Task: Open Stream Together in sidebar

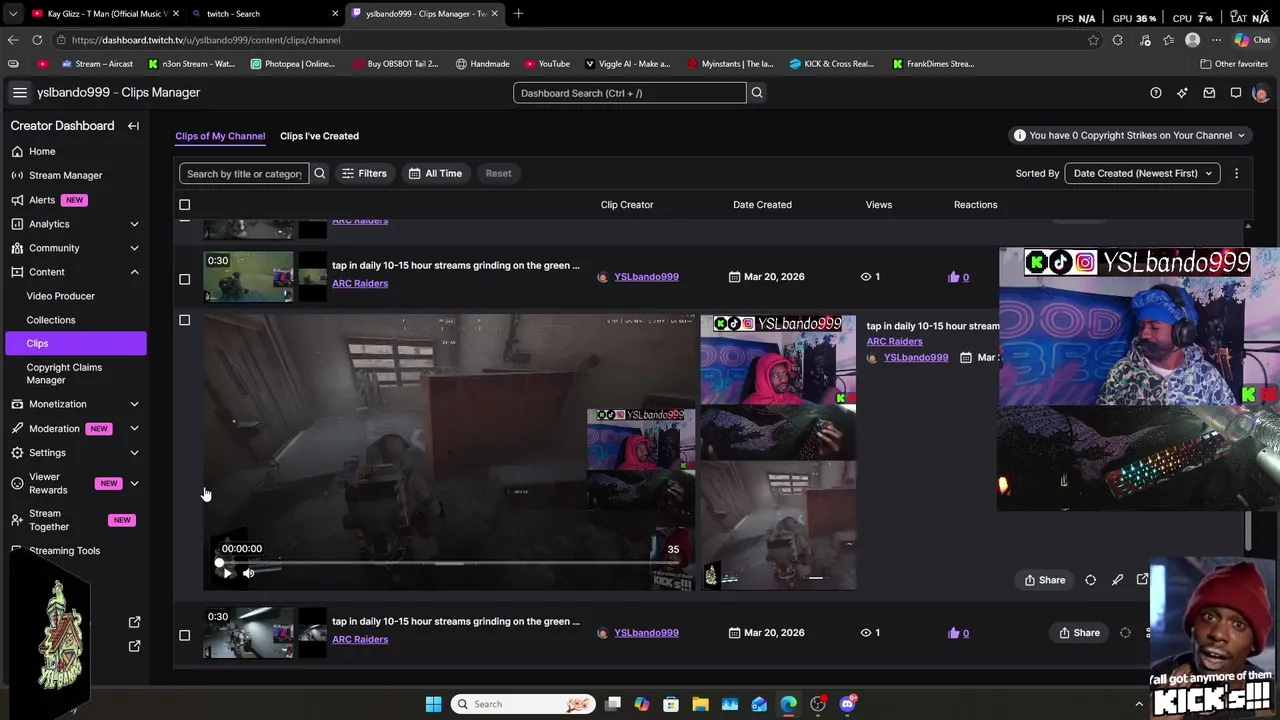Action: pos(76,520)
